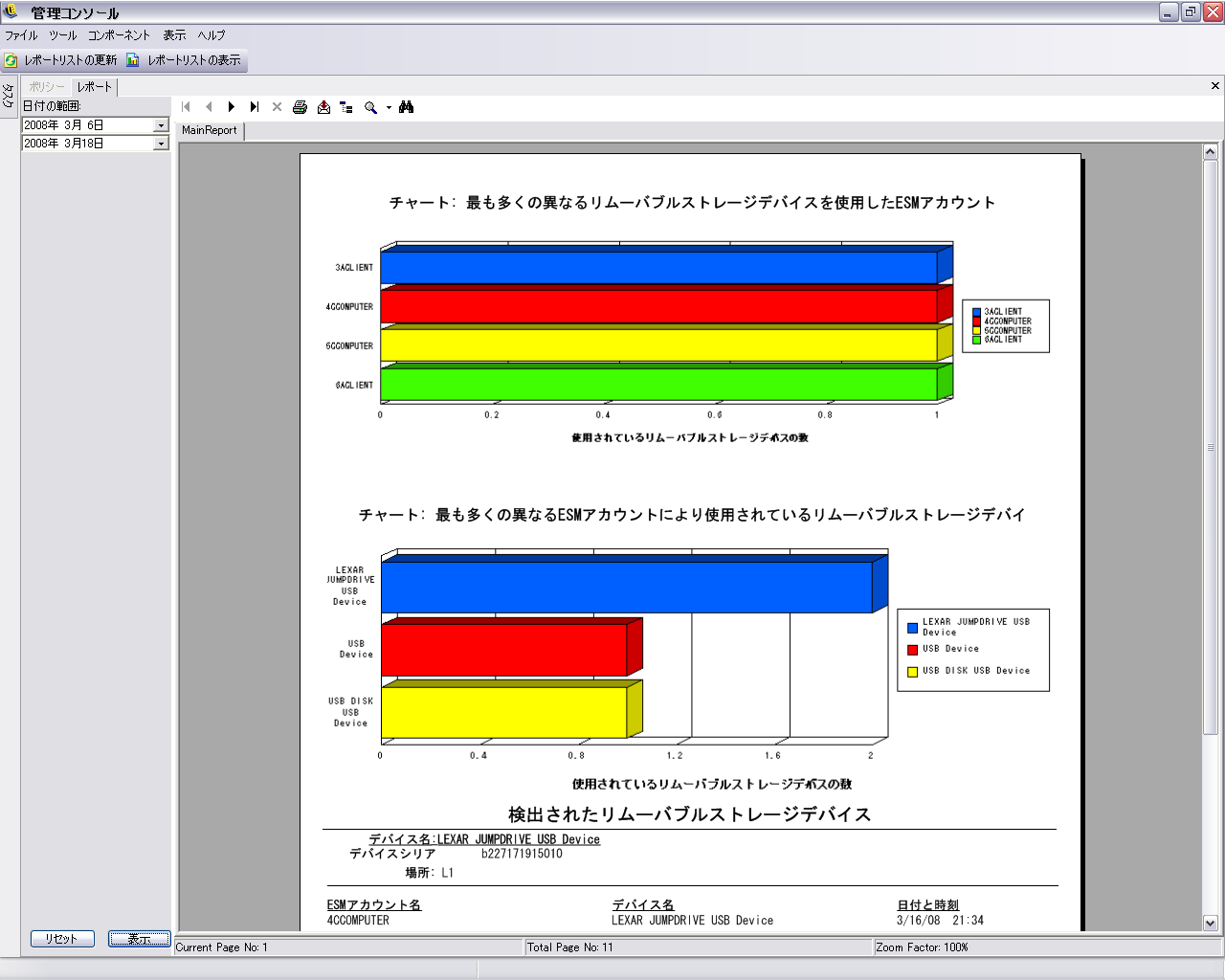Select the green 6ACLIENT chart bar
Viewport: 1225px width, 980px height.
click(658, 385)
